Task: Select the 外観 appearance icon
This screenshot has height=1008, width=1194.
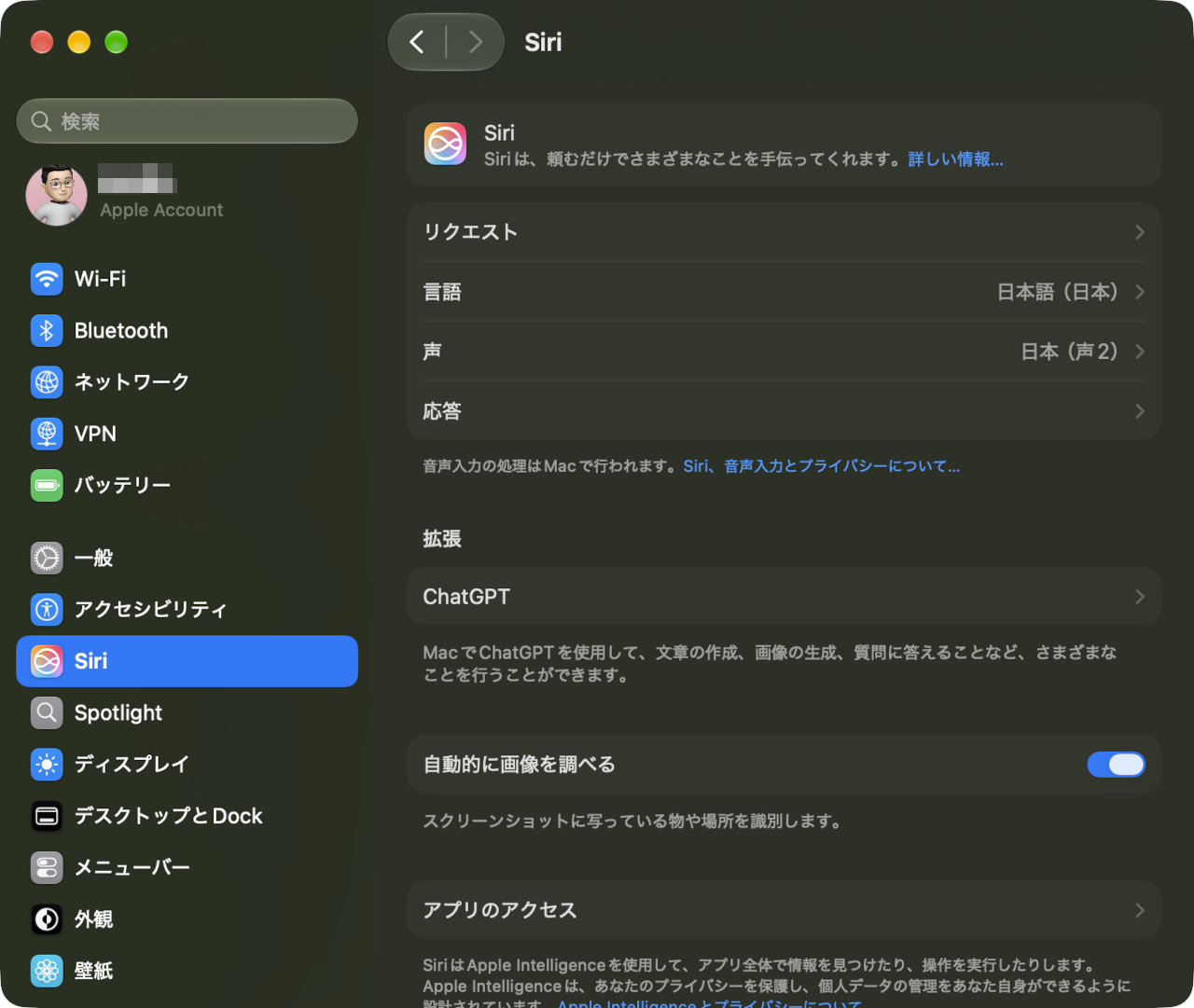Action: (x=47, y=919)
